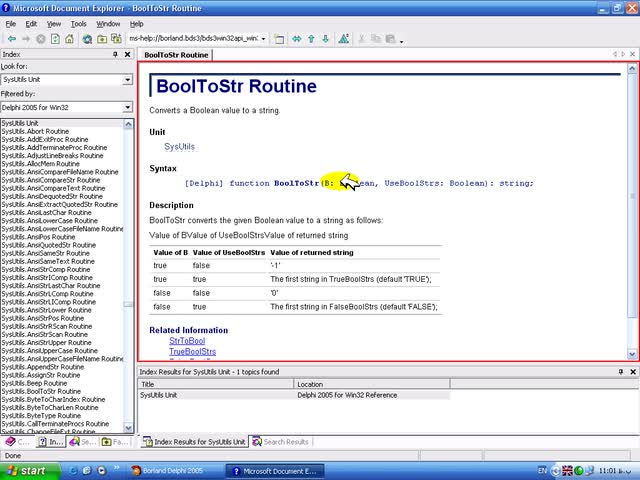Select SysUtils.AnsiPos Routine entry
This screenshot has height=480, width=640.
38,237
